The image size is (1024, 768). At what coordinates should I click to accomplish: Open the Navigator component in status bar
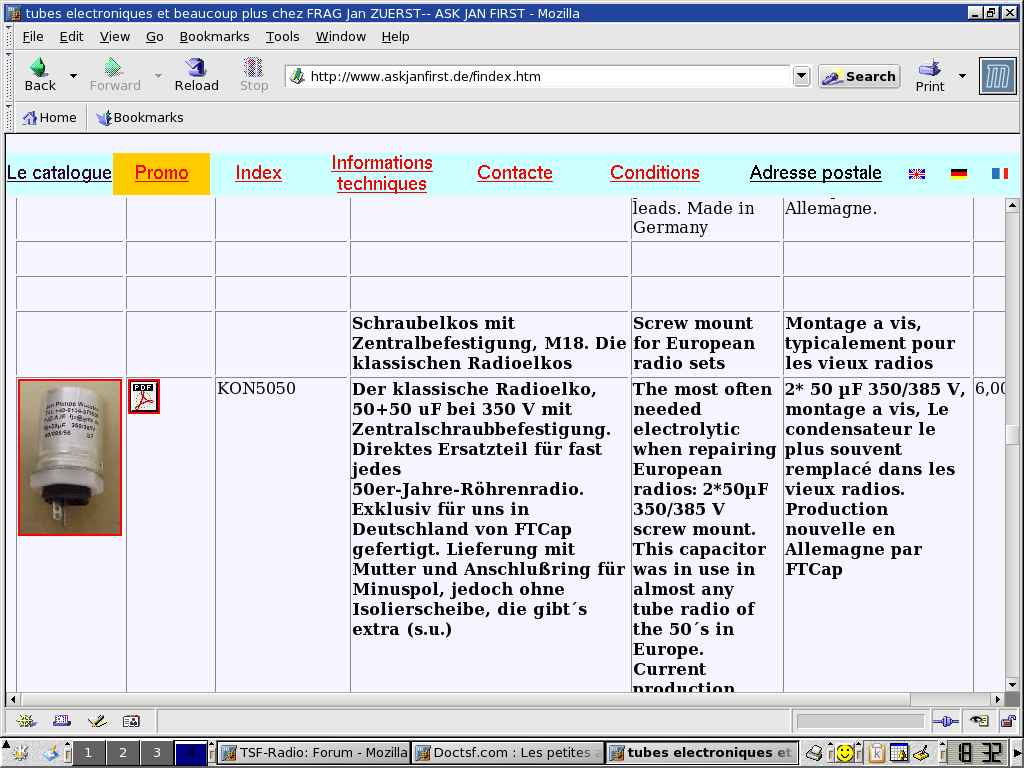point(26,721)
